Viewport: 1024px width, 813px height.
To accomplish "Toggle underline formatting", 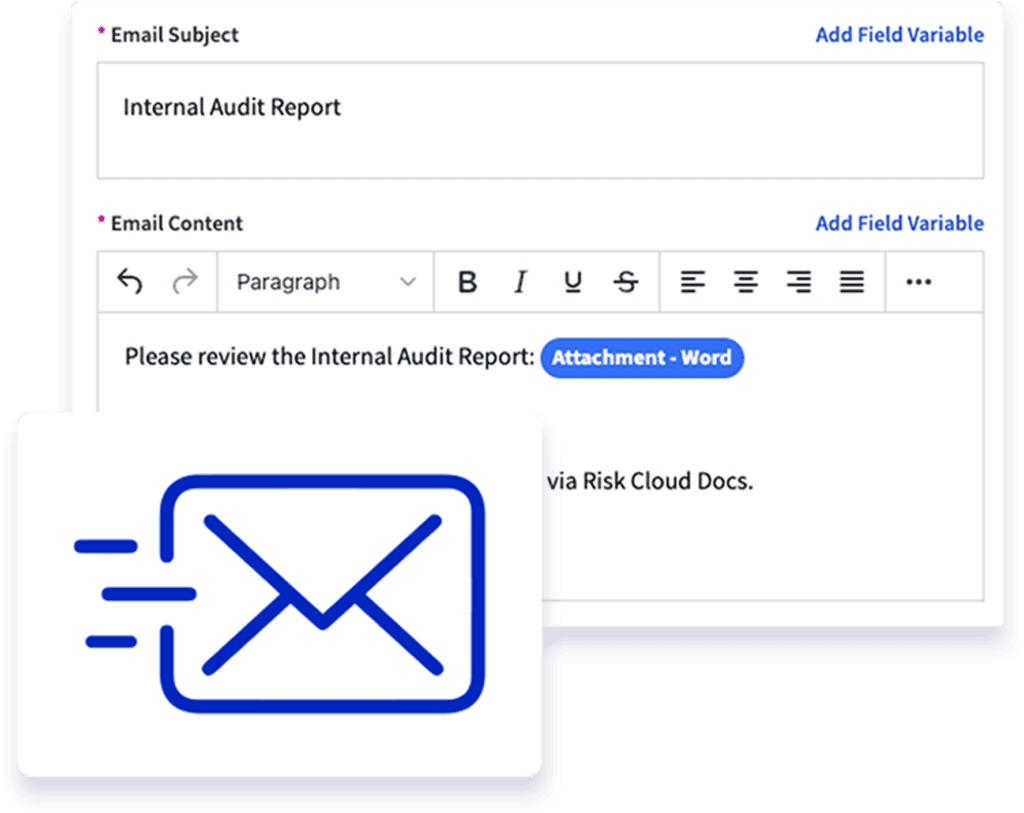I will click(x=572, y=282).
